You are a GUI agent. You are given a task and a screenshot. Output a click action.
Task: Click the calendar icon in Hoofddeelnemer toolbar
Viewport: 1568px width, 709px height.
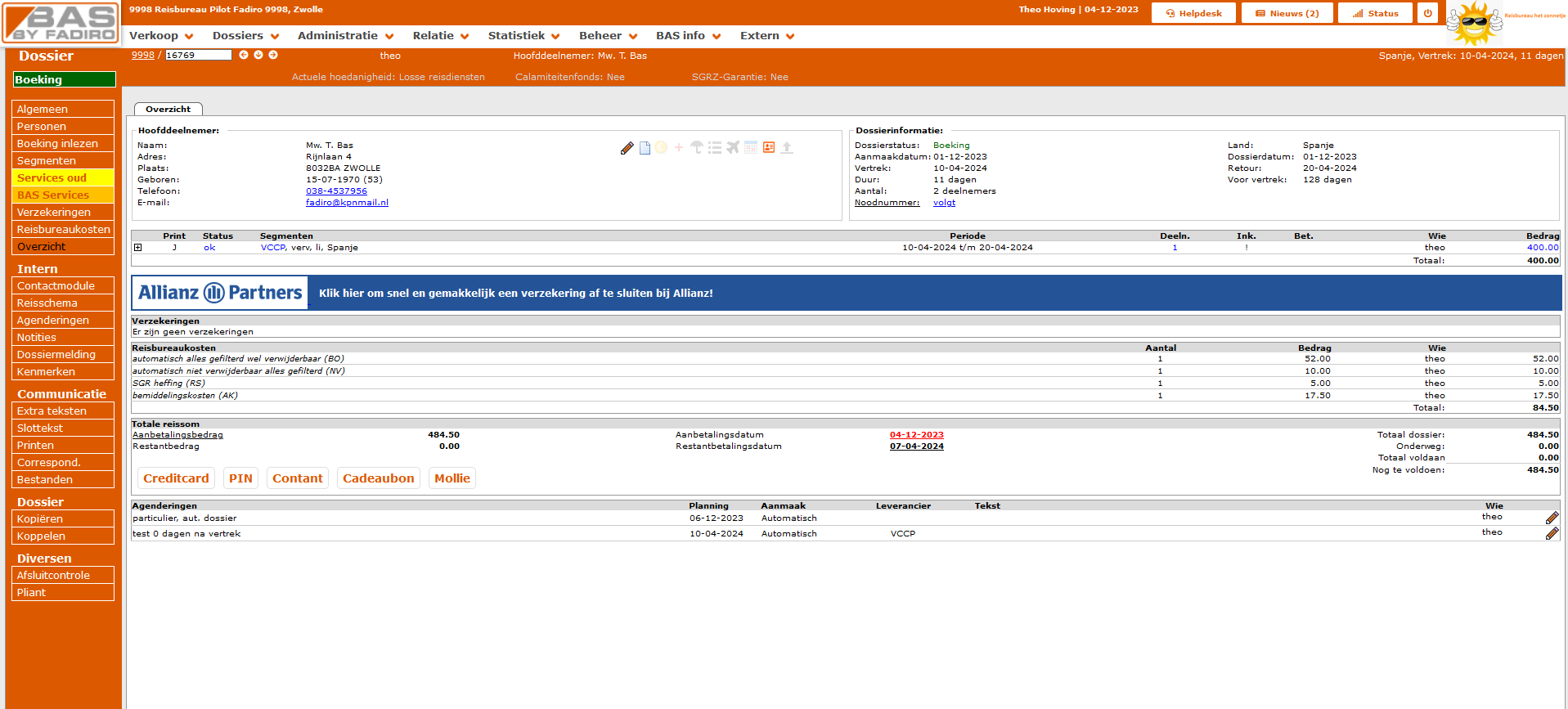[751, 147]
